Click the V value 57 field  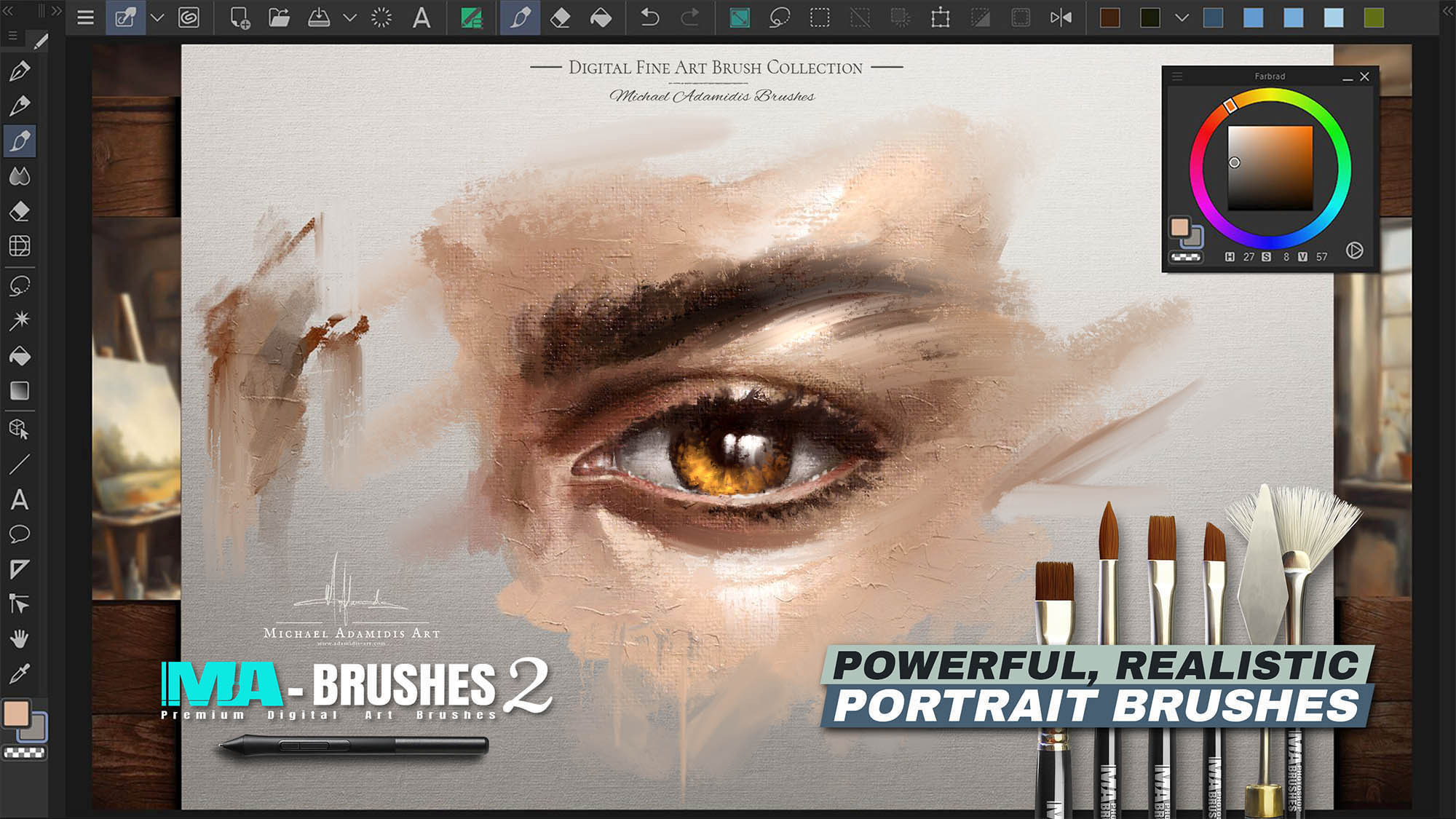1321,257
